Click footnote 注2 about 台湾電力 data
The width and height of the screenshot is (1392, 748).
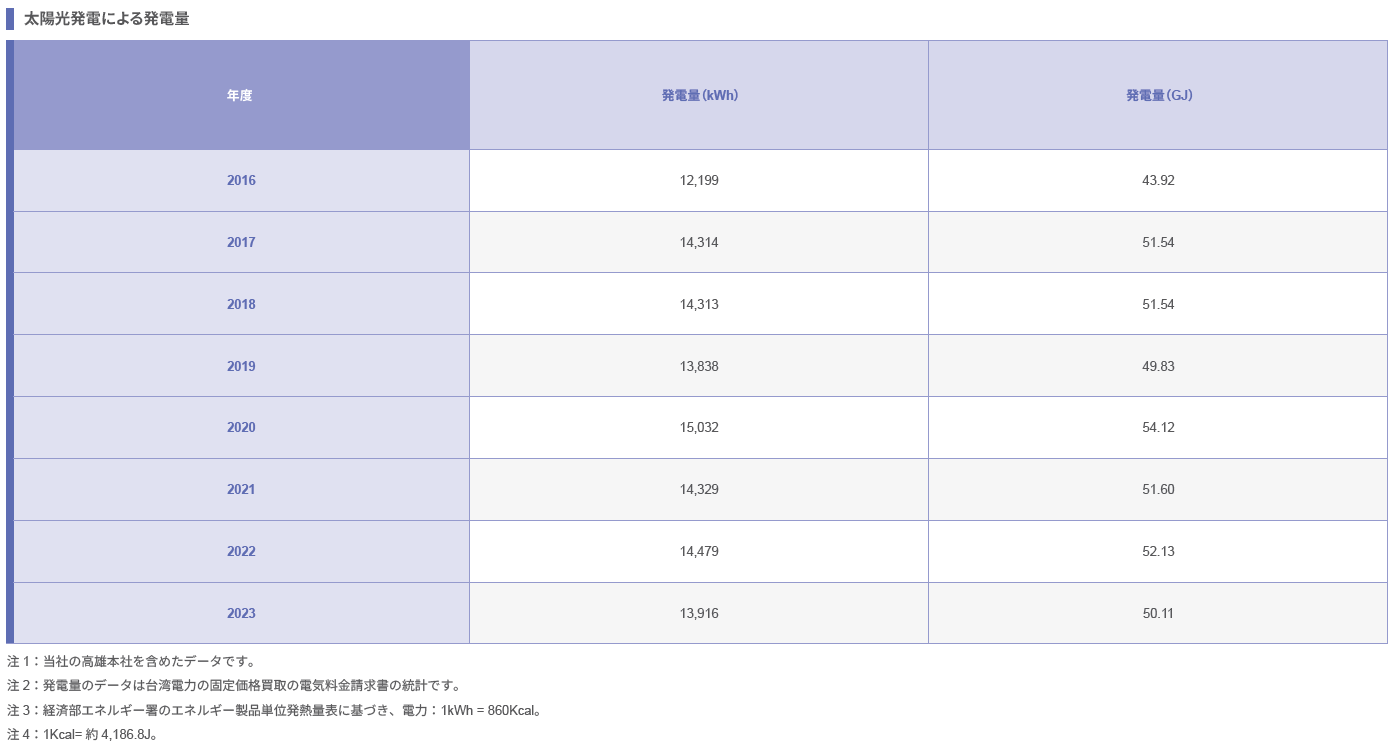click(233, 686)
